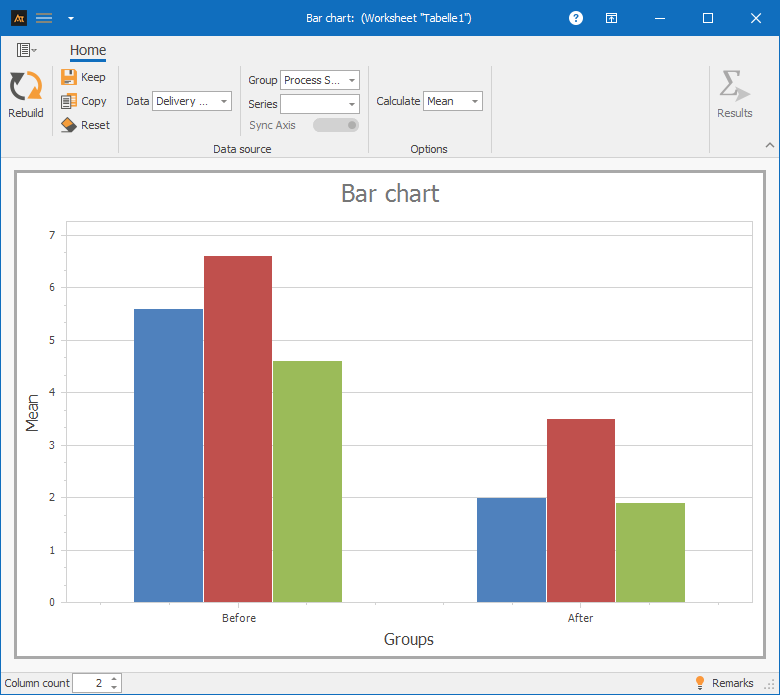Reset the chart with the Reset icon
Image resolution: width=780 pixels, height=695 pixels.
[x=69, y=125]
